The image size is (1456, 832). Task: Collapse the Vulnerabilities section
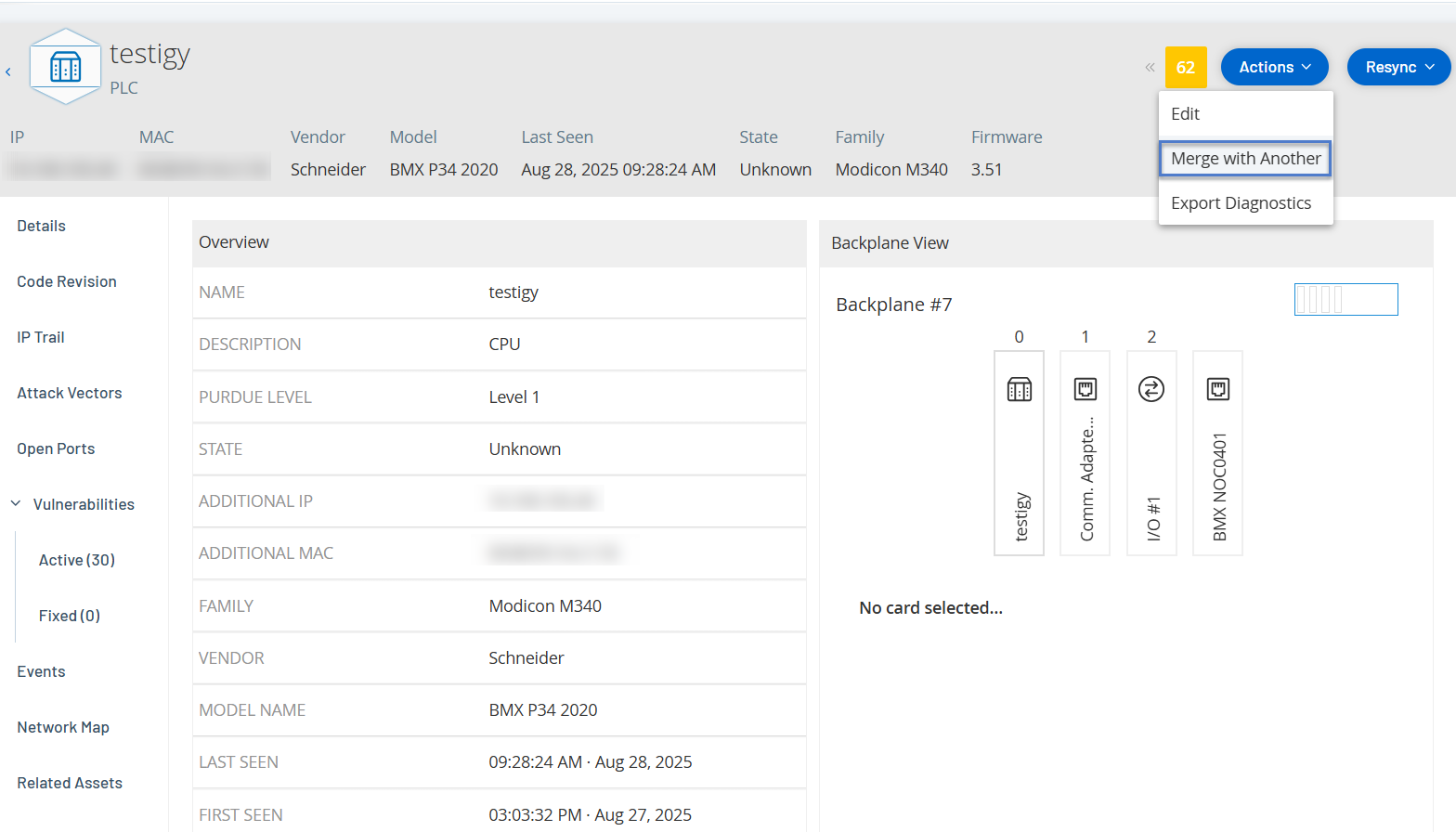pos(16,504)
